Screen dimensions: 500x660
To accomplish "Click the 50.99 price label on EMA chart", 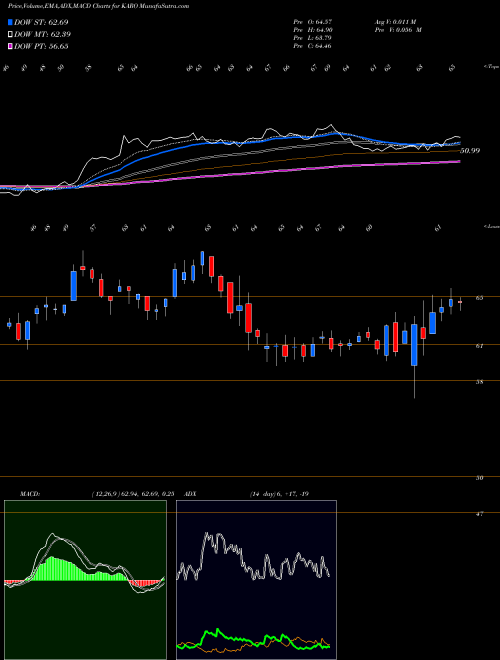I will 470,151.
